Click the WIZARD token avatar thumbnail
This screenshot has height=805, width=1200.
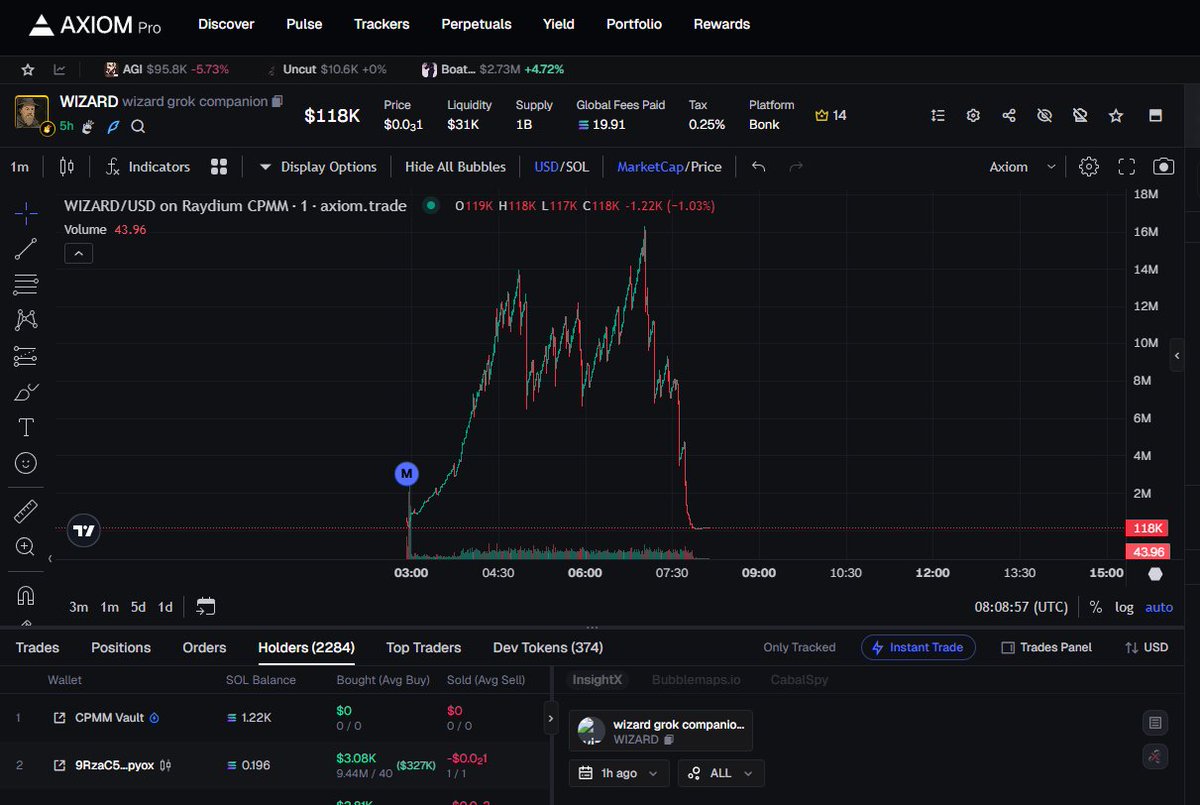33,114
